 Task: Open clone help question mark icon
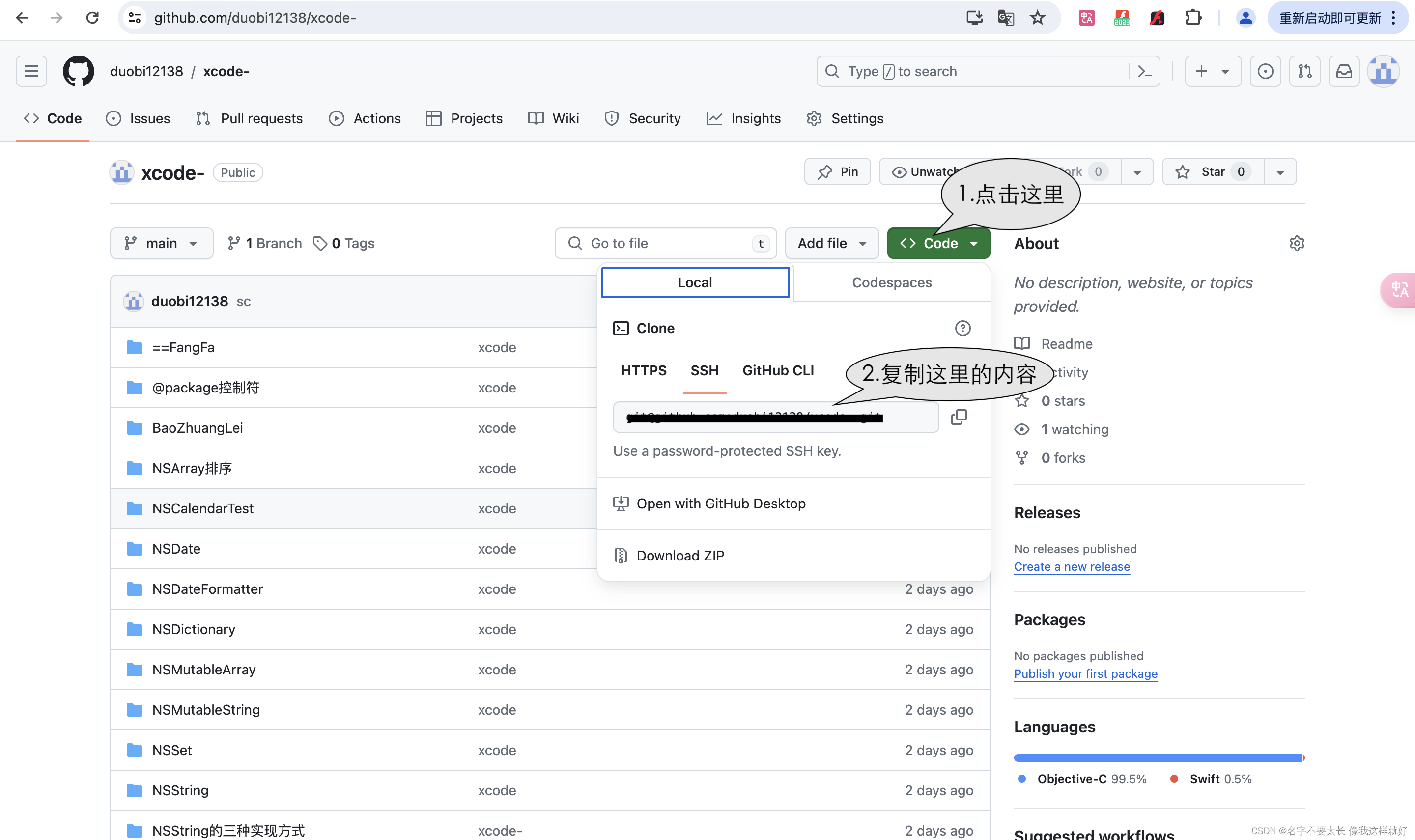click(962, 328)
